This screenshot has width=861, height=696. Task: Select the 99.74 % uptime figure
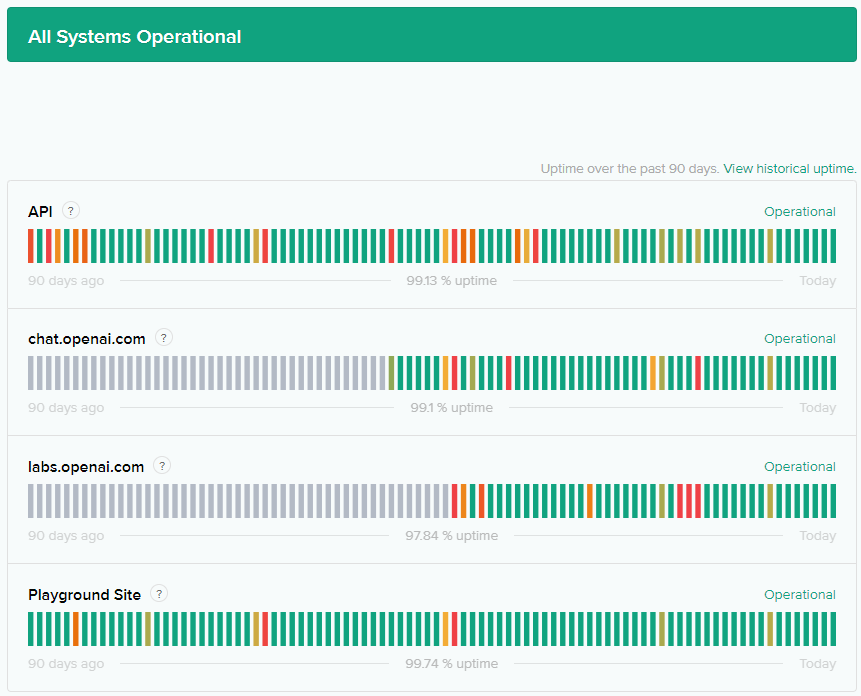click(451, 664)
